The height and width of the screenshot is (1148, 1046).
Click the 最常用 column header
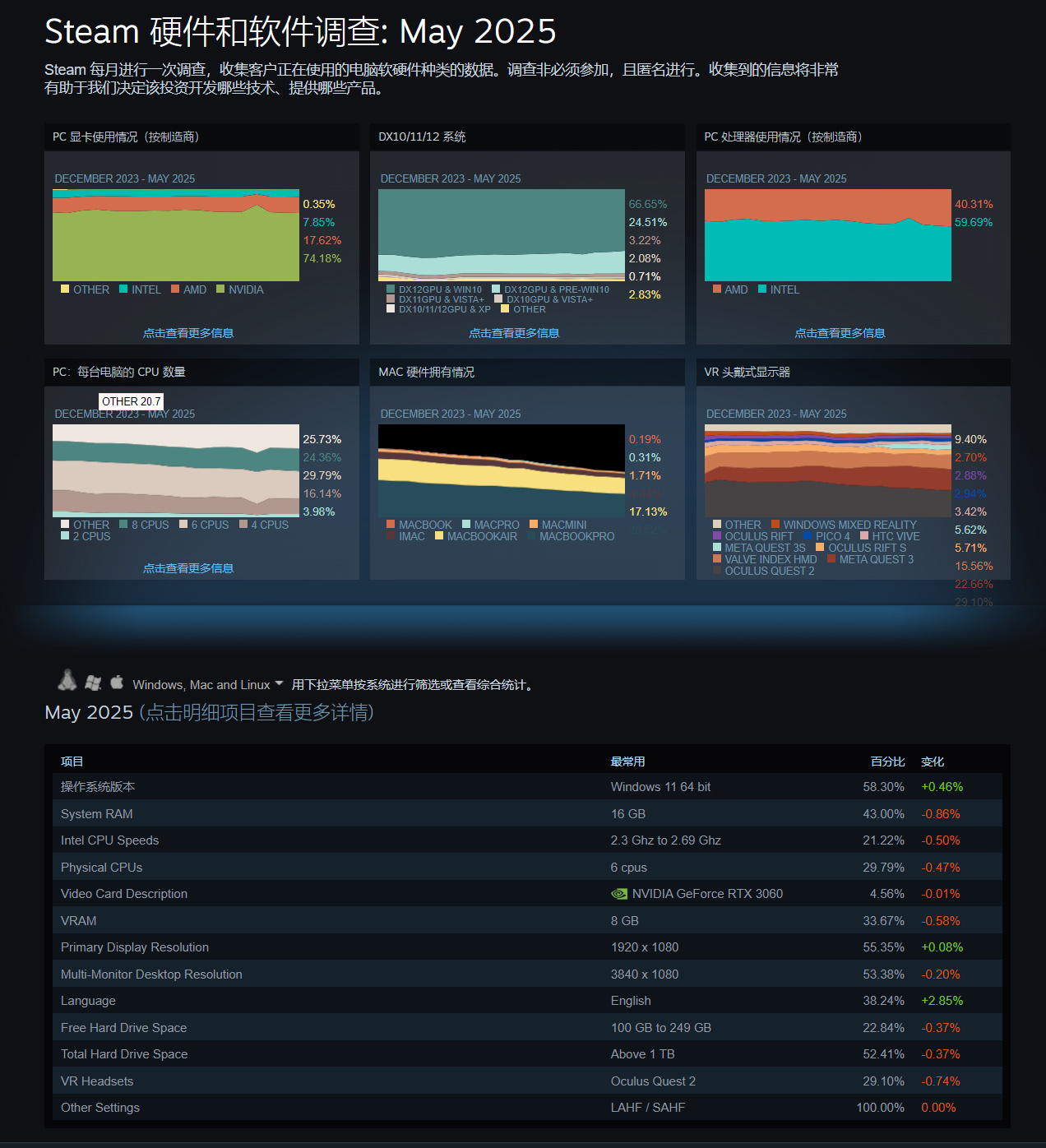coord(628,761)
